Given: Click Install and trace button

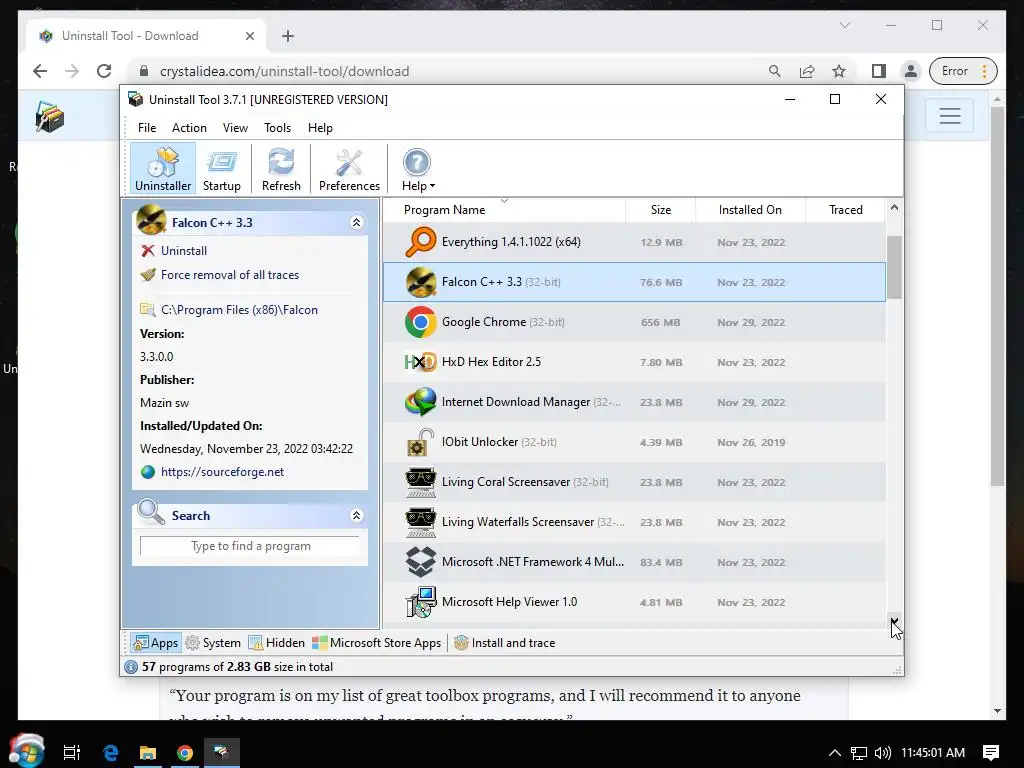Looking at the screenshot, I should pyautogui.click(x=505, y=643).
